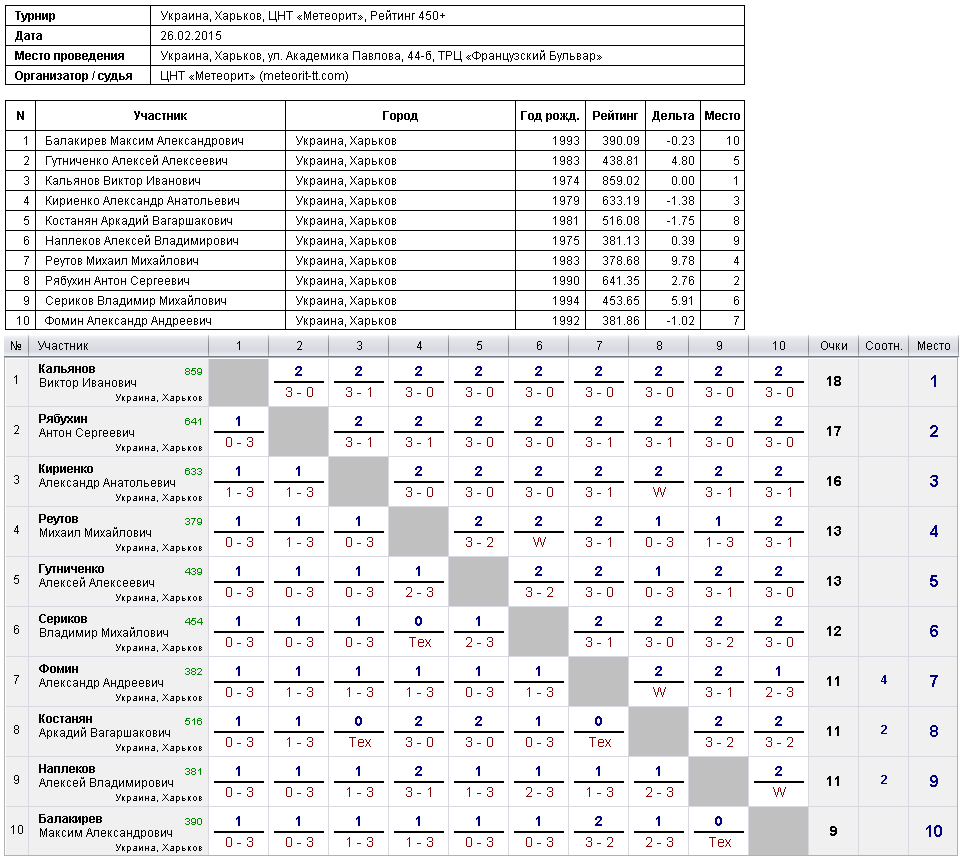
Task: Click Фомин's Соотн. value 4
Action: [883, 680]
